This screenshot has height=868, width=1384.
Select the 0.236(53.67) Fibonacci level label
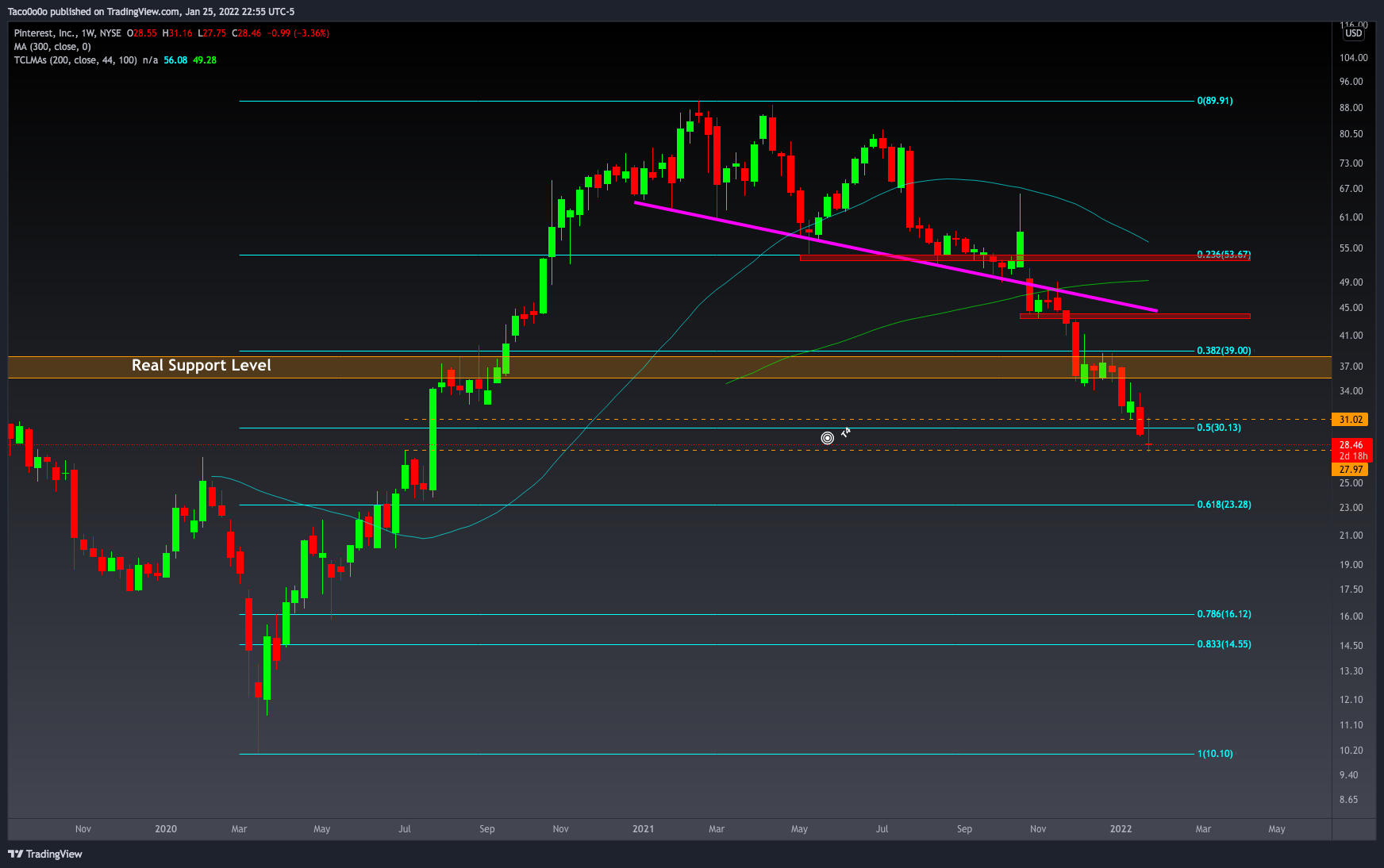pyautogui.click(x=1224, y=255)
